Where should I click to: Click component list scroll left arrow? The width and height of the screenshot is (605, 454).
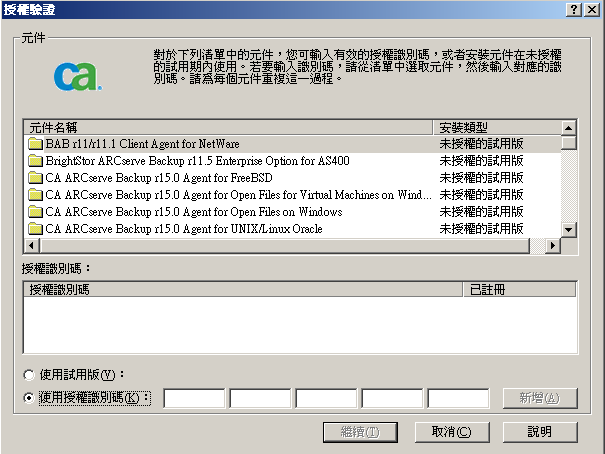tap(32, 245)
